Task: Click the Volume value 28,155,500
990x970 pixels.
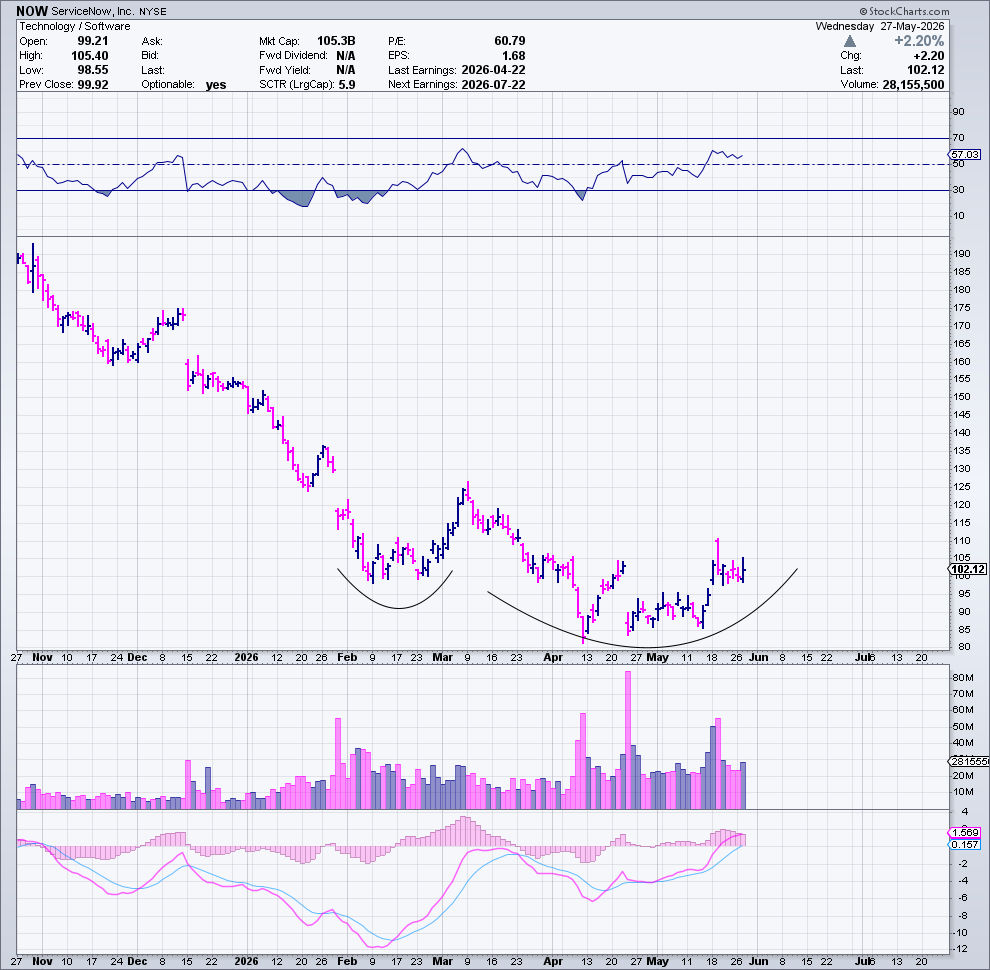Action: 913,85
